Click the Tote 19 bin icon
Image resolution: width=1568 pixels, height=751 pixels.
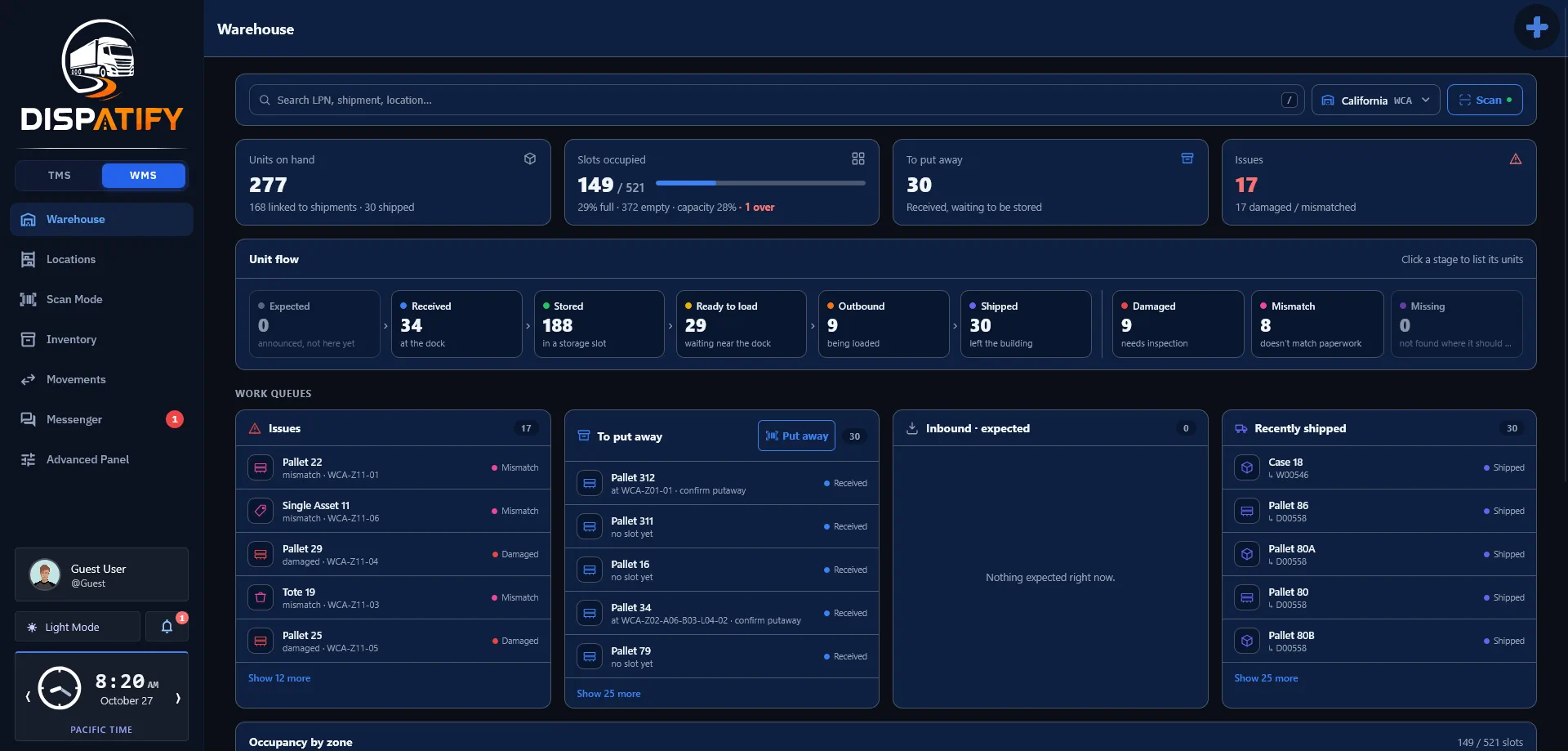pyautogui.click(x=261, y=597)
